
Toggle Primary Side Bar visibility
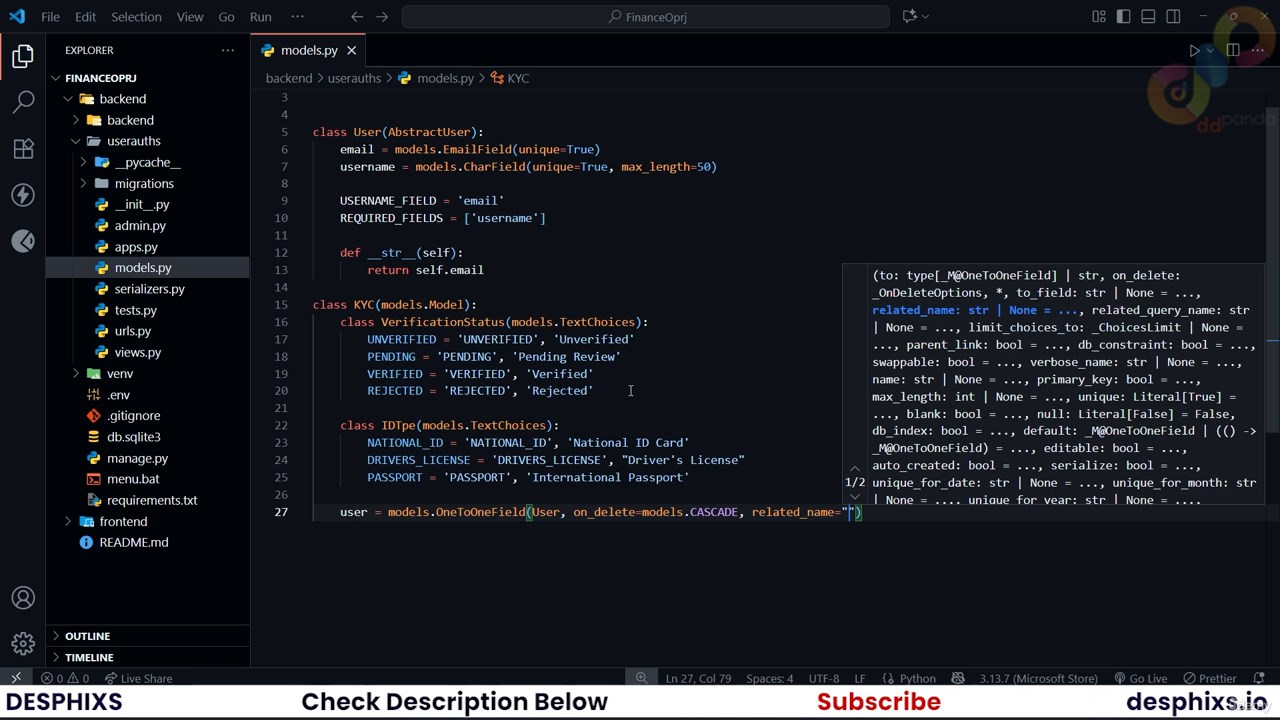click(x=1124, y=16)
